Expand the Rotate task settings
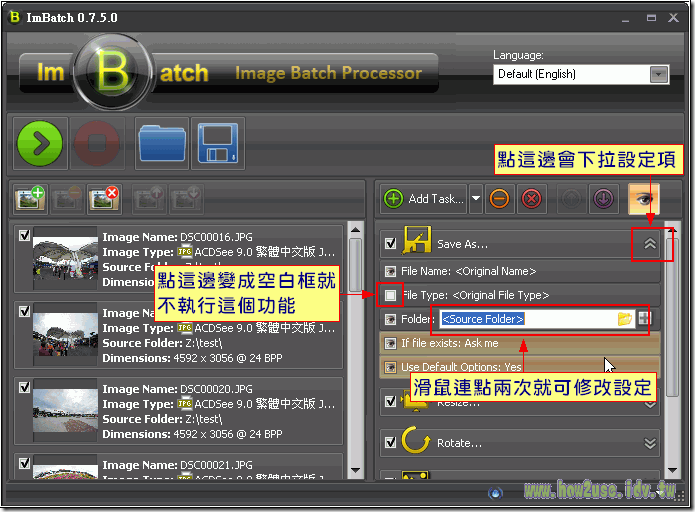The height and width of the screenshot is (512, 695). (650, 443)
